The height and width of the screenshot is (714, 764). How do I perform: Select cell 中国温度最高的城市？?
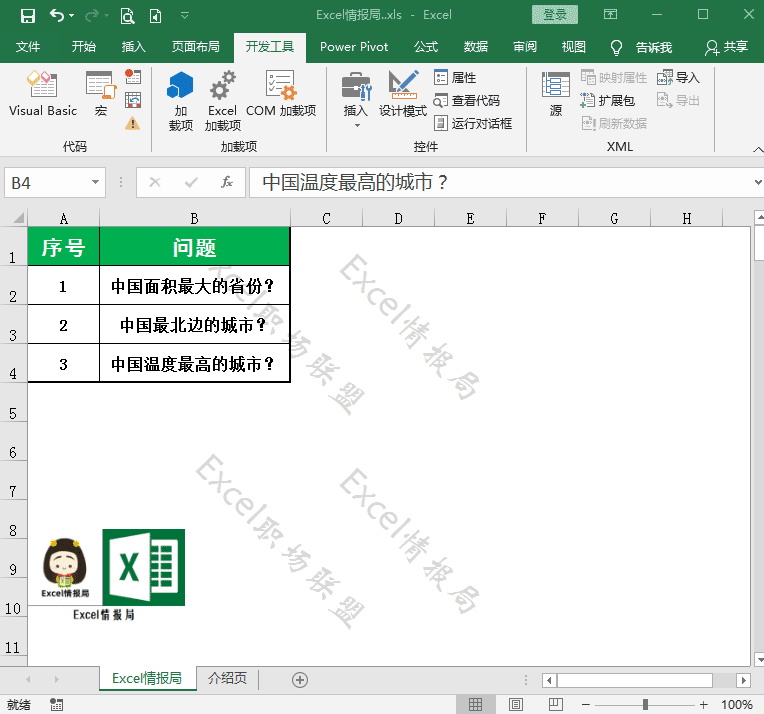[194, 364]
